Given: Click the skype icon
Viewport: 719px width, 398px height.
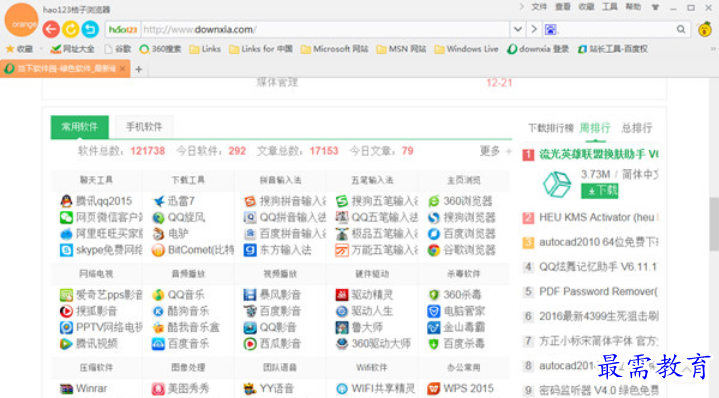Looking at the screenshot, I should coord(66,250).
